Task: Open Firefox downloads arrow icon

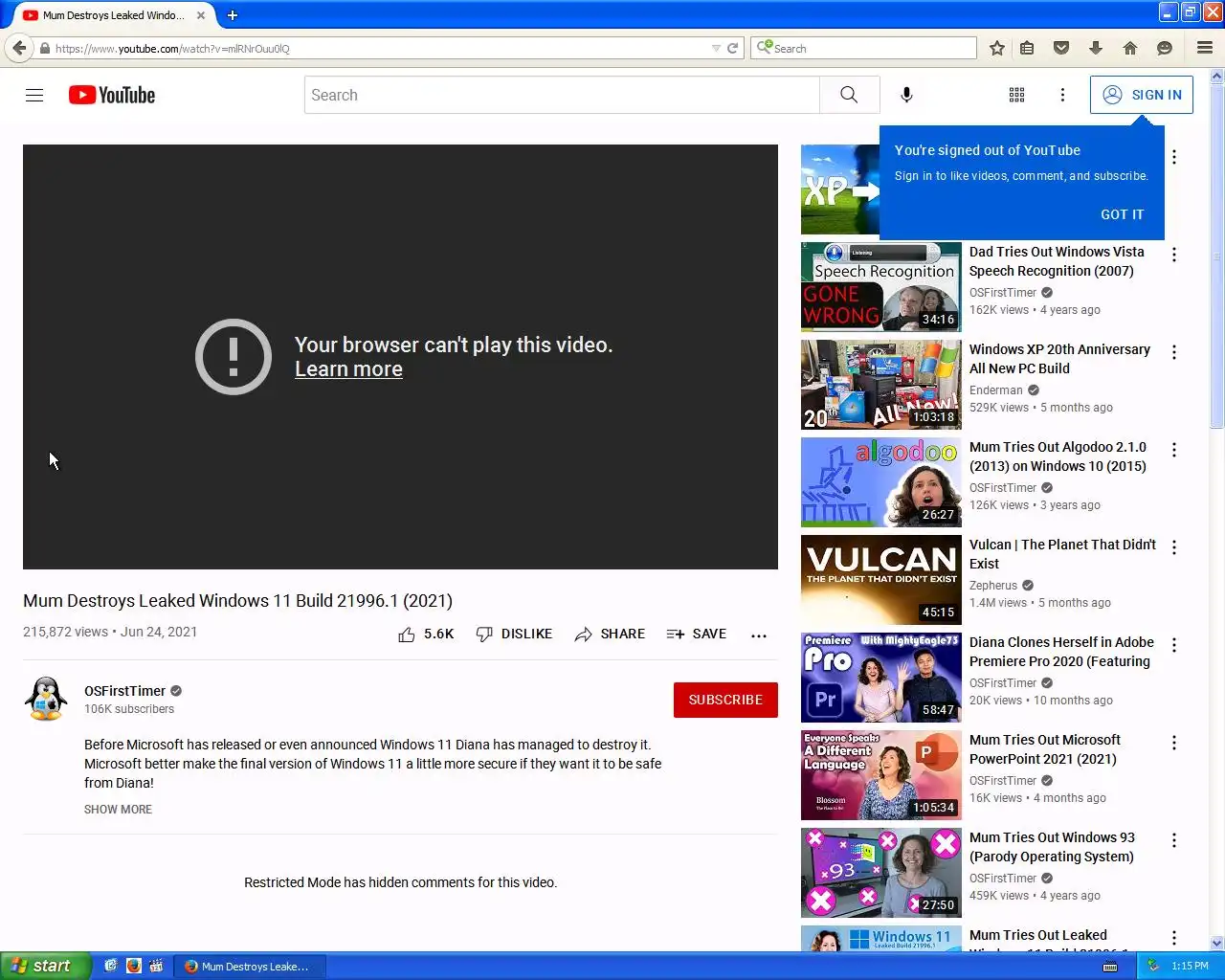Action: tap(1096, 48)
